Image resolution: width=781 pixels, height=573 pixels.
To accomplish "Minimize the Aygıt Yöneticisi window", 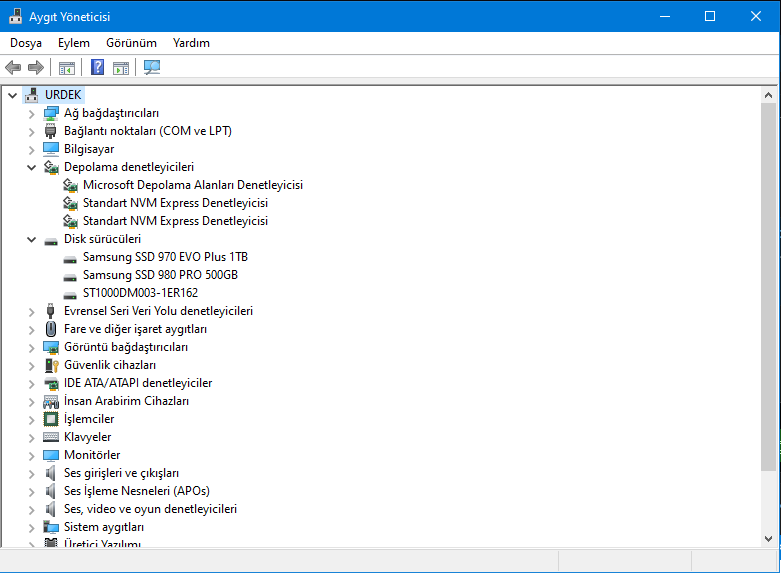I will [665, 16].
